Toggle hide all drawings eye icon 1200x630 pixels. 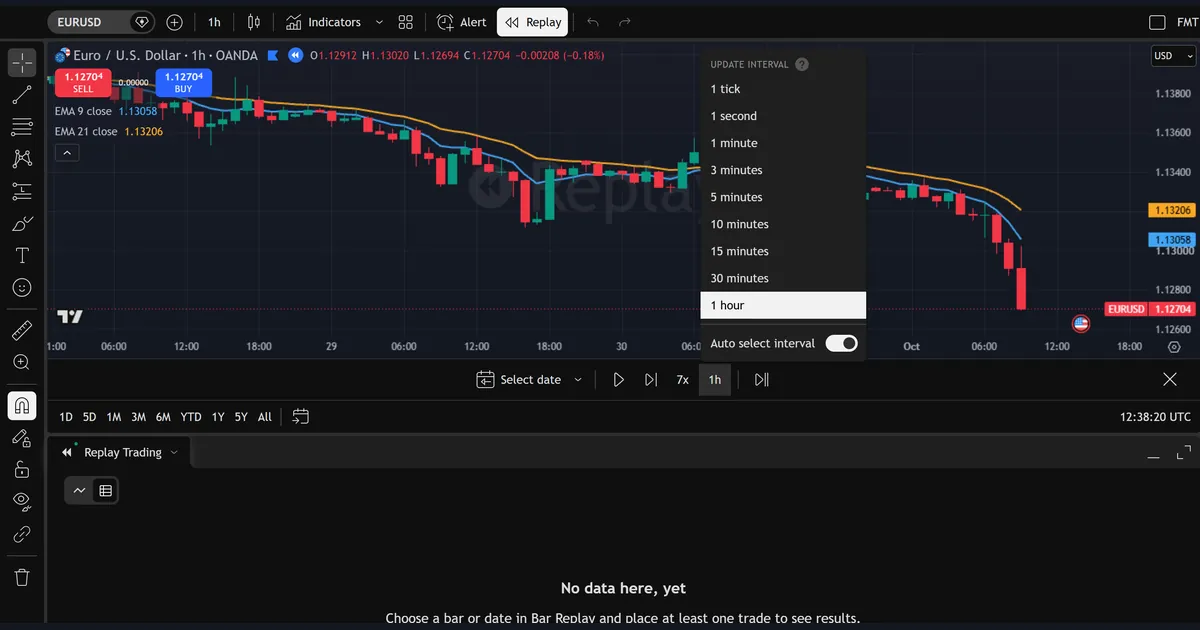pos(22,501)
